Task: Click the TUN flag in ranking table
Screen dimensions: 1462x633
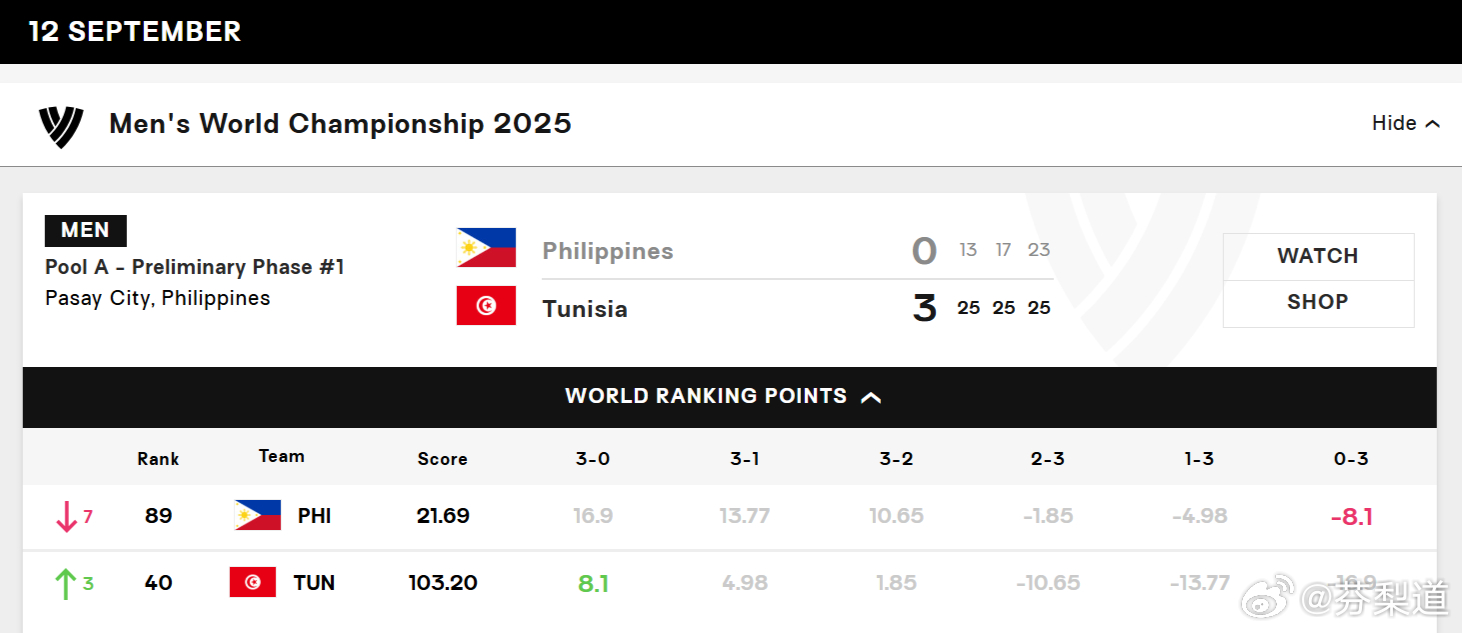Action: [x=252, y=582]
